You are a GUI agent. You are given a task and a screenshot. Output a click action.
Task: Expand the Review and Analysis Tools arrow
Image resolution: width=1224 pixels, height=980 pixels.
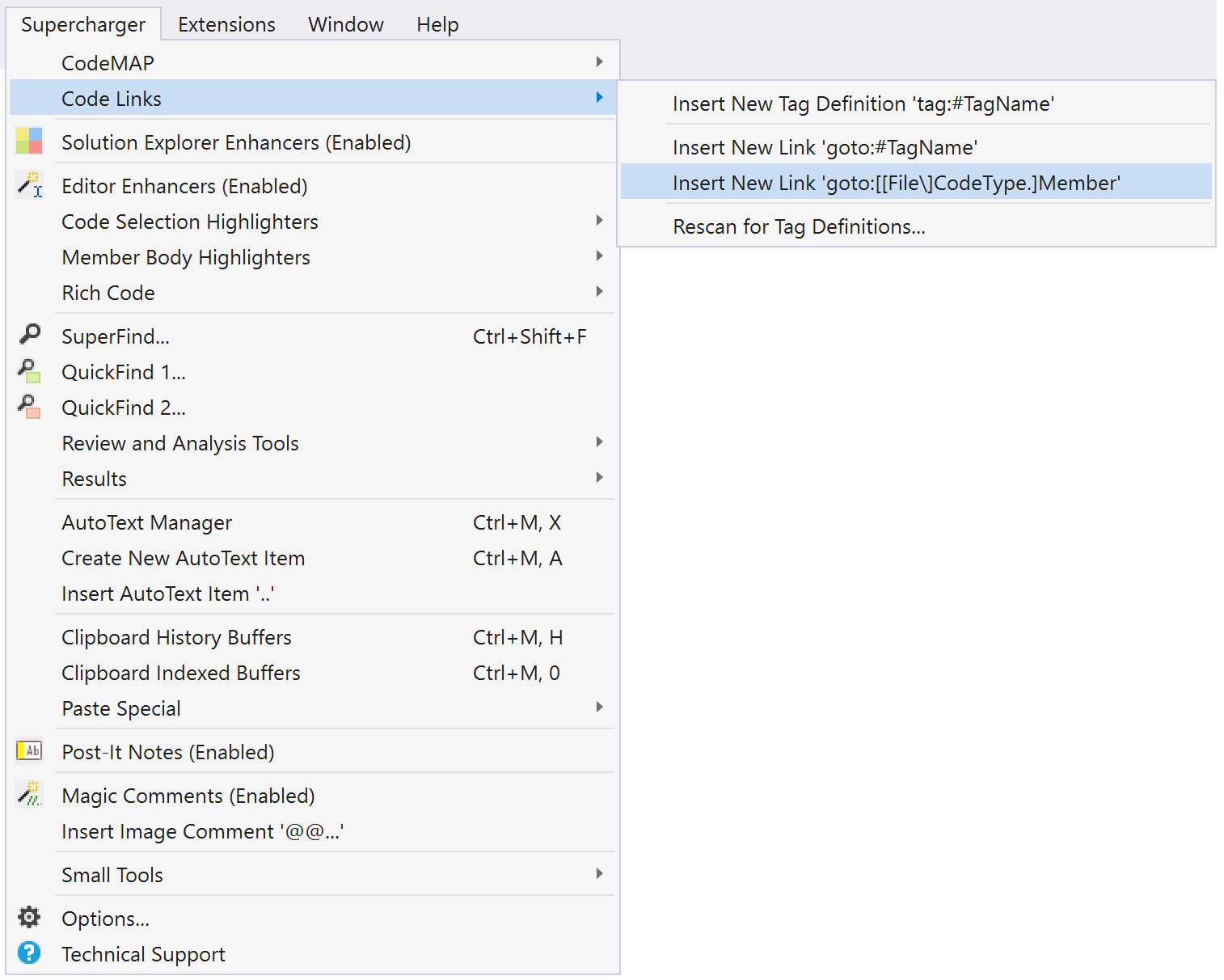pos(599,441)
